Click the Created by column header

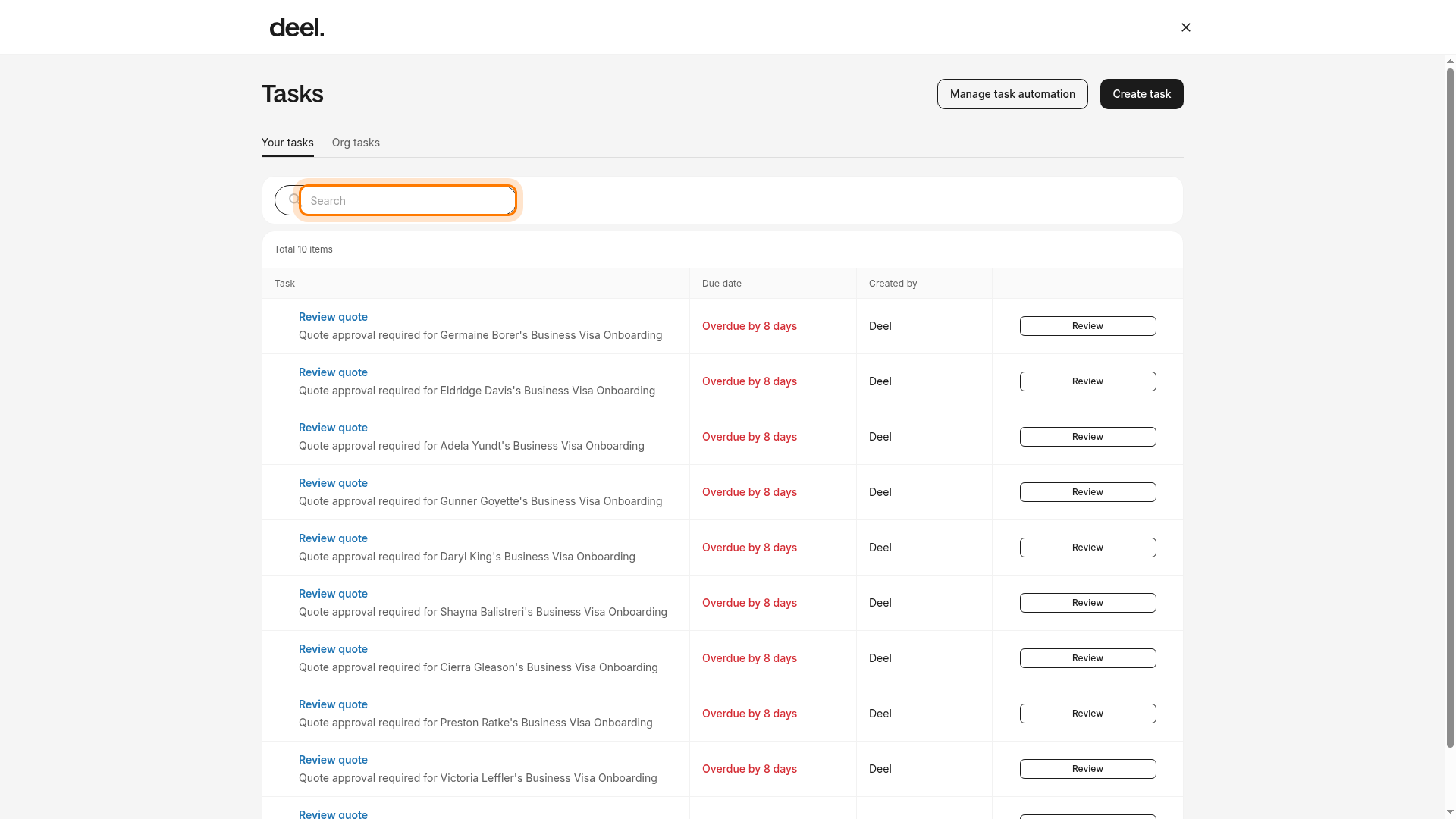pos(893,284)
